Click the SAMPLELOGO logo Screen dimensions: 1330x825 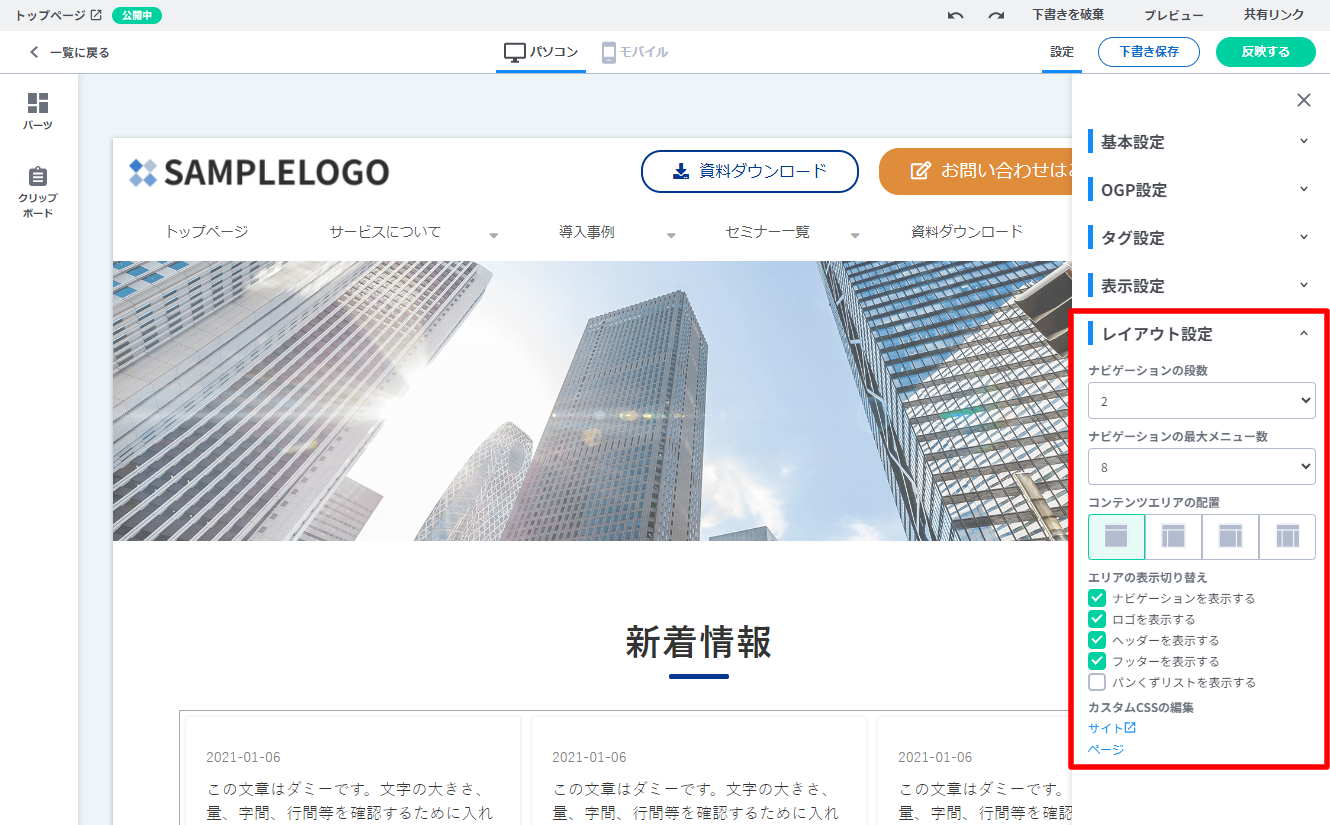pyautogui.click(x=259, y=172)
